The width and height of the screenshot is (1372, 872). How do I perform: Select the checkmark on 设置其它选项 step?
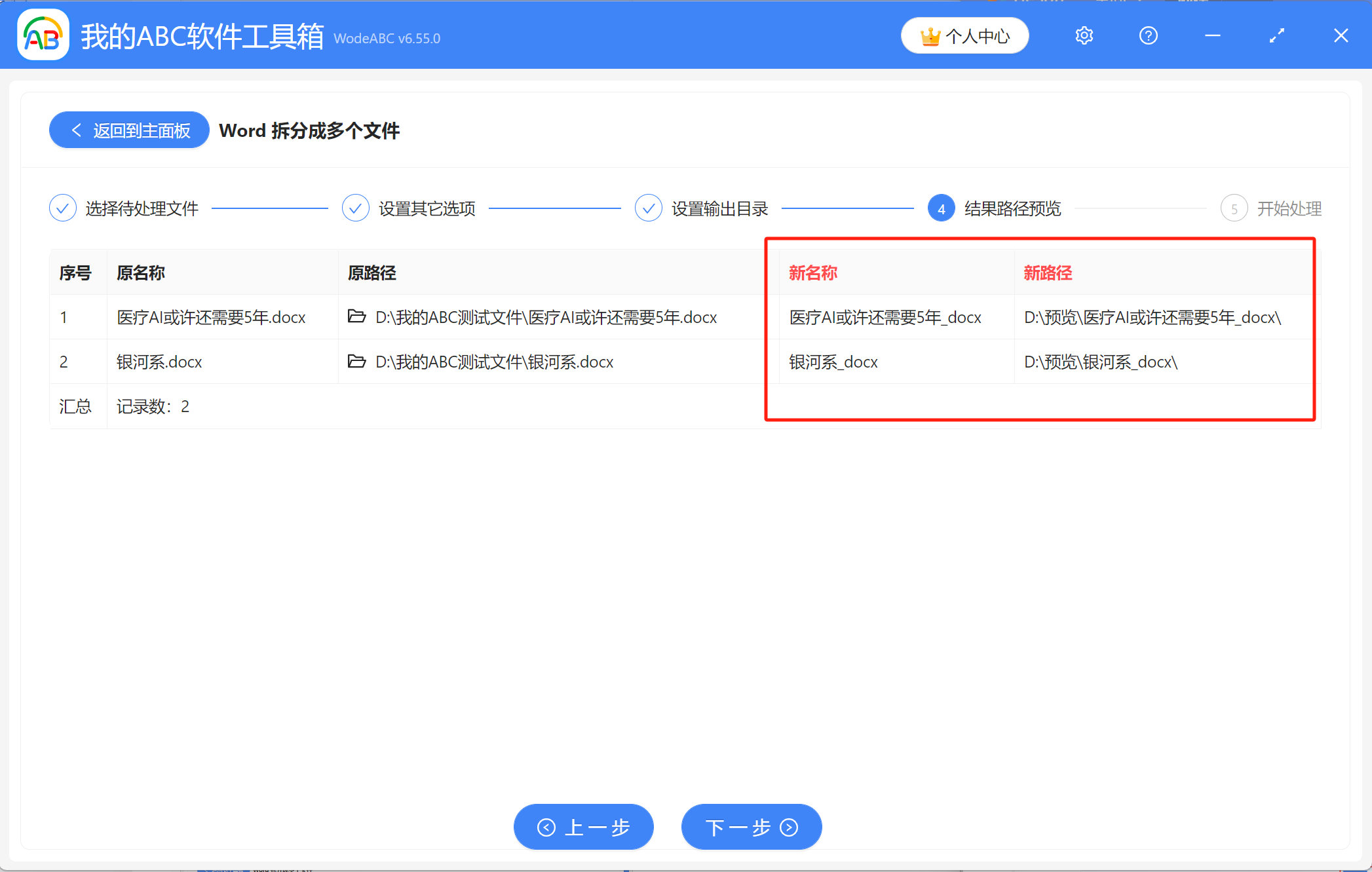355,208
